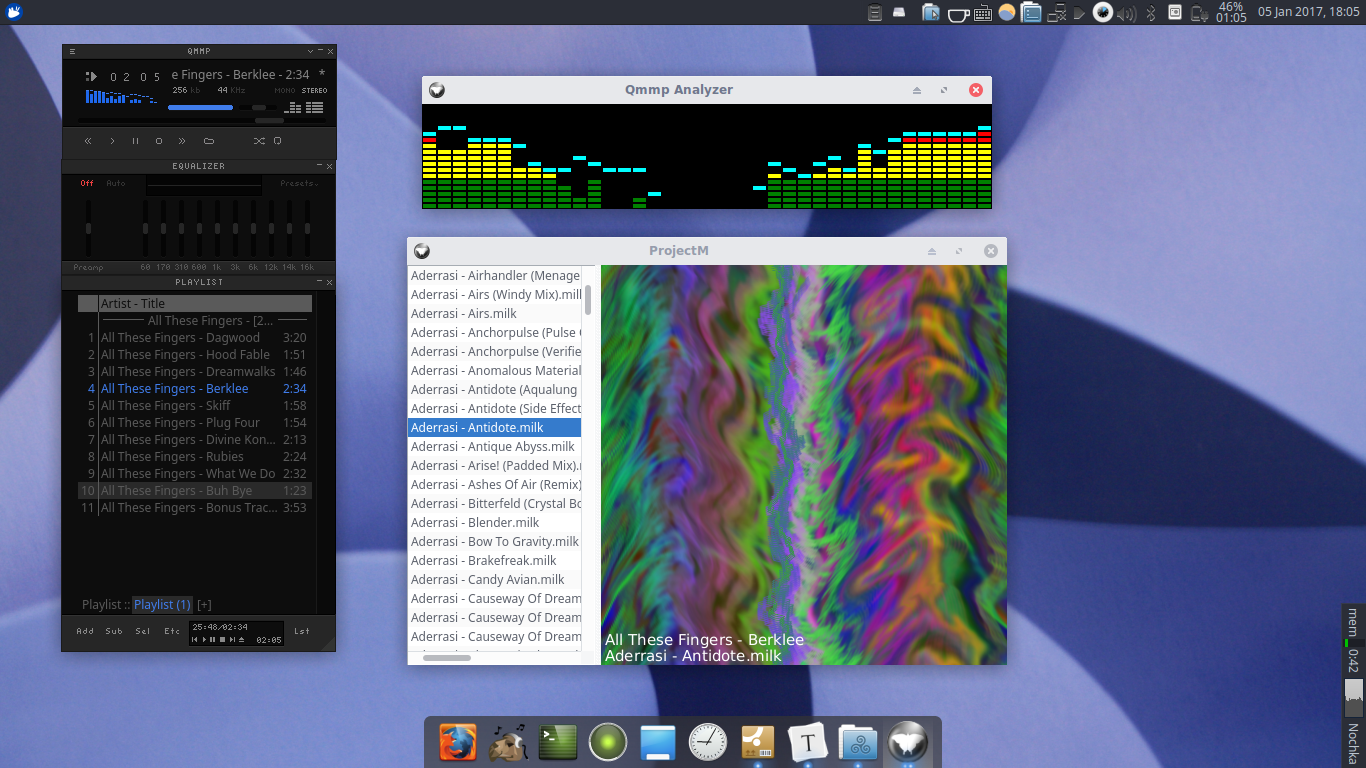
Task: Select the Playlist (1) tab
Action: [162, 604]
